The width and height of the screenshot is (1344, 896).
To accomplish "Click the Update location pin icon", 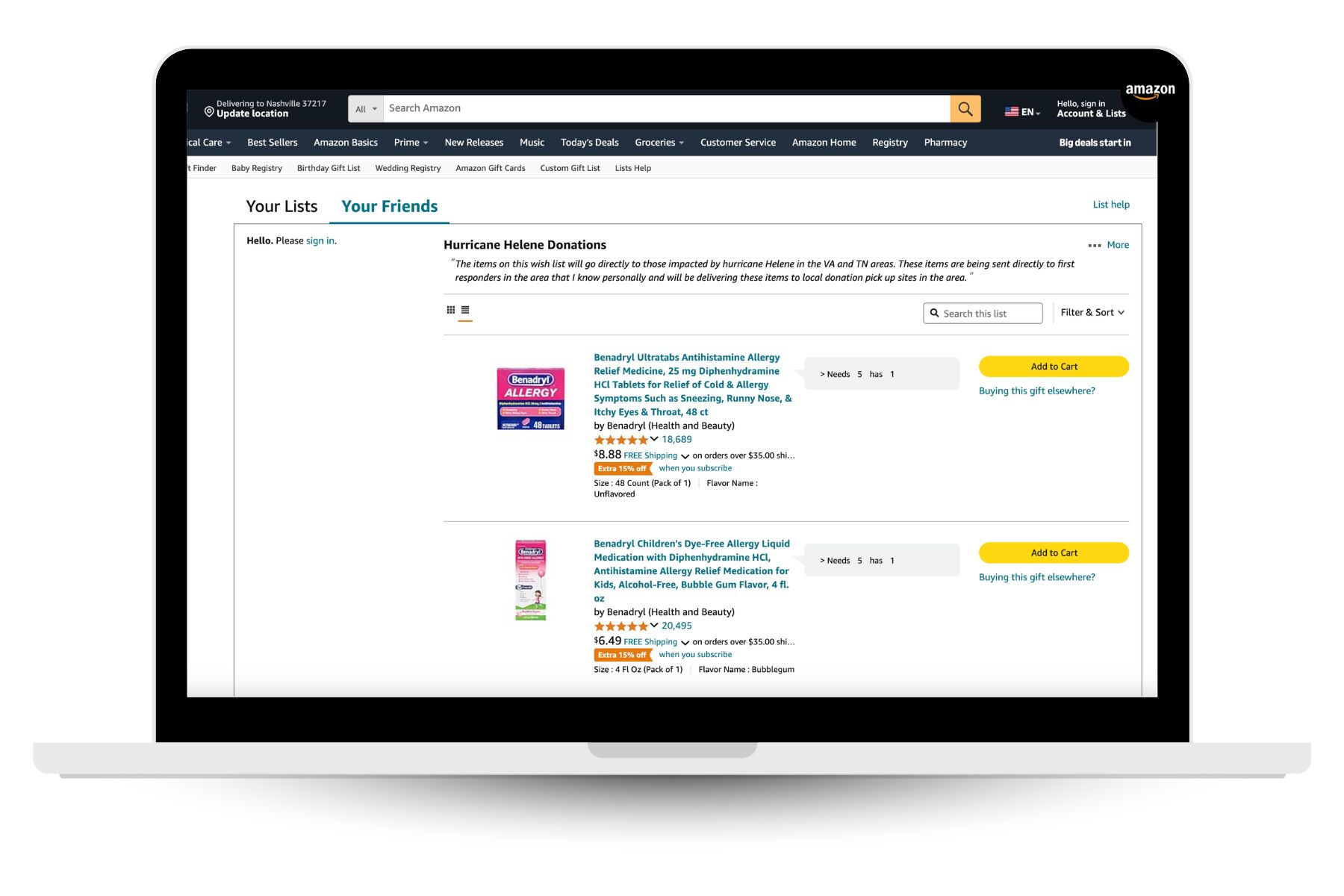I will click(x=209, y=111).
